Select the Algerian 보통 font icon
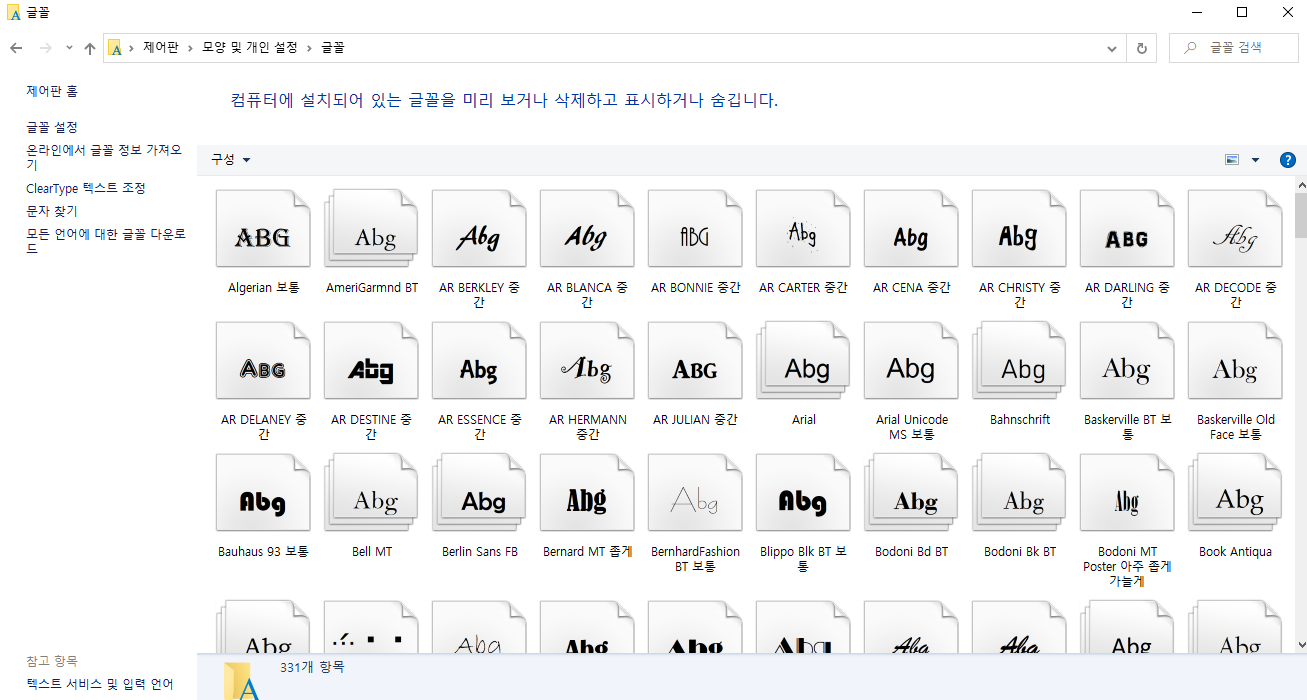 pyautogui.click(x=263, y=229)
